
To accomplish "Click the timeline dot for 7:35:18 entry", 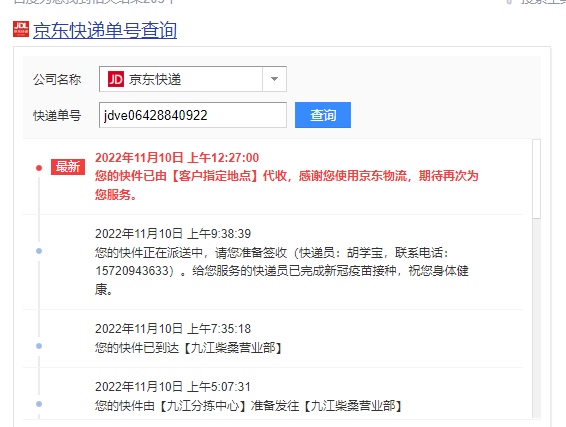I will tap(39, 346).
